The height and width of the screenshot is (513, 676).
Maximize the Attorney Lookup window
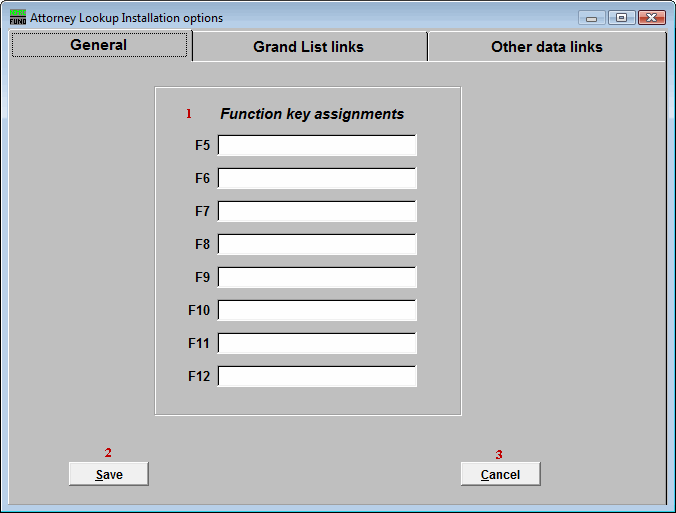(x=621, y=18)
